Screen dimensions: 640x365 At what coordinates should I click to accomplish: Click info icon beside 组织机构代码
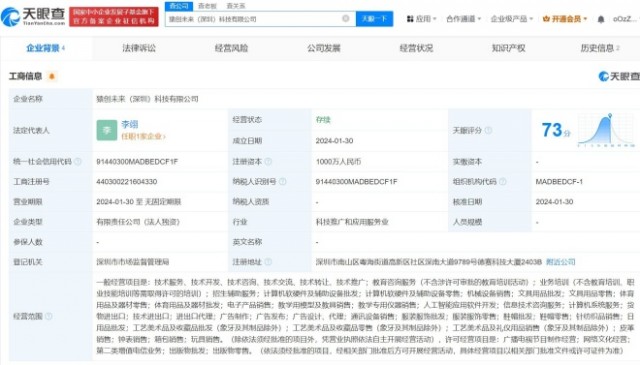pos(502,182)
